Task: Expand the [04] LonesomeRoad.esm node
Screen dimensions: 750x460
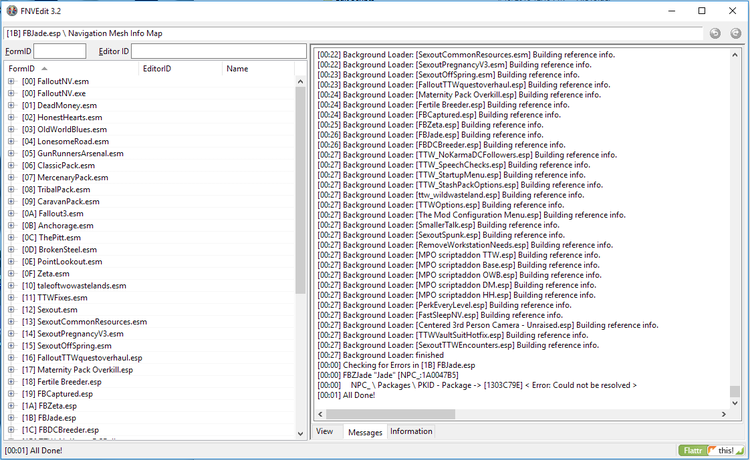Action: (11, 141)
